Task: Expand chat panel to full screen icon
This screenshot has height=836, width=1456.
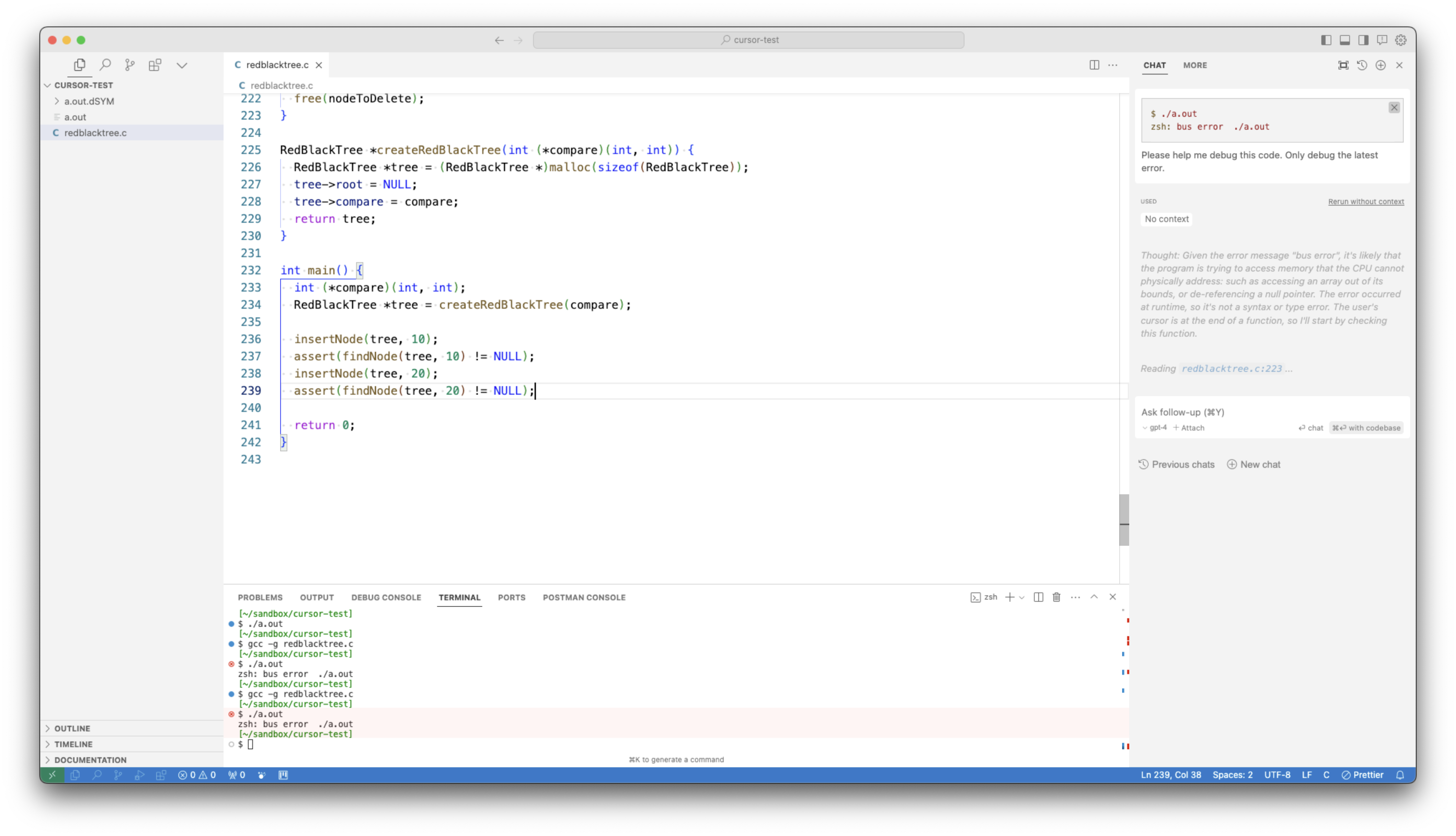Action: click(1343, 66)
